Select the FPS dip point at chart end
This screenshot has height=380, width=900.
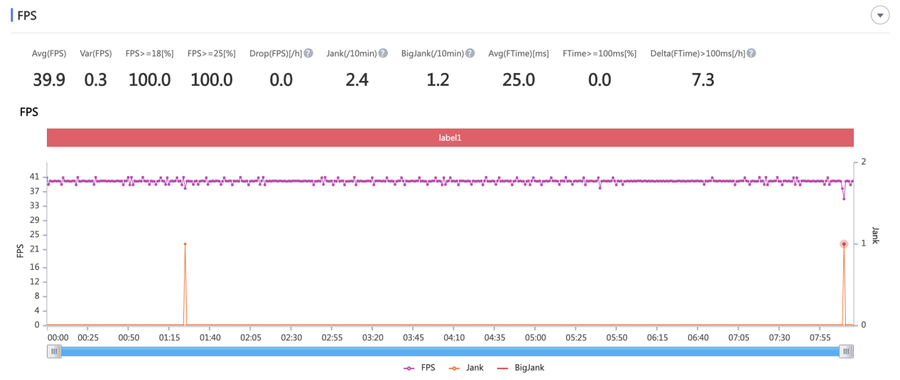(x=844, y=199)
